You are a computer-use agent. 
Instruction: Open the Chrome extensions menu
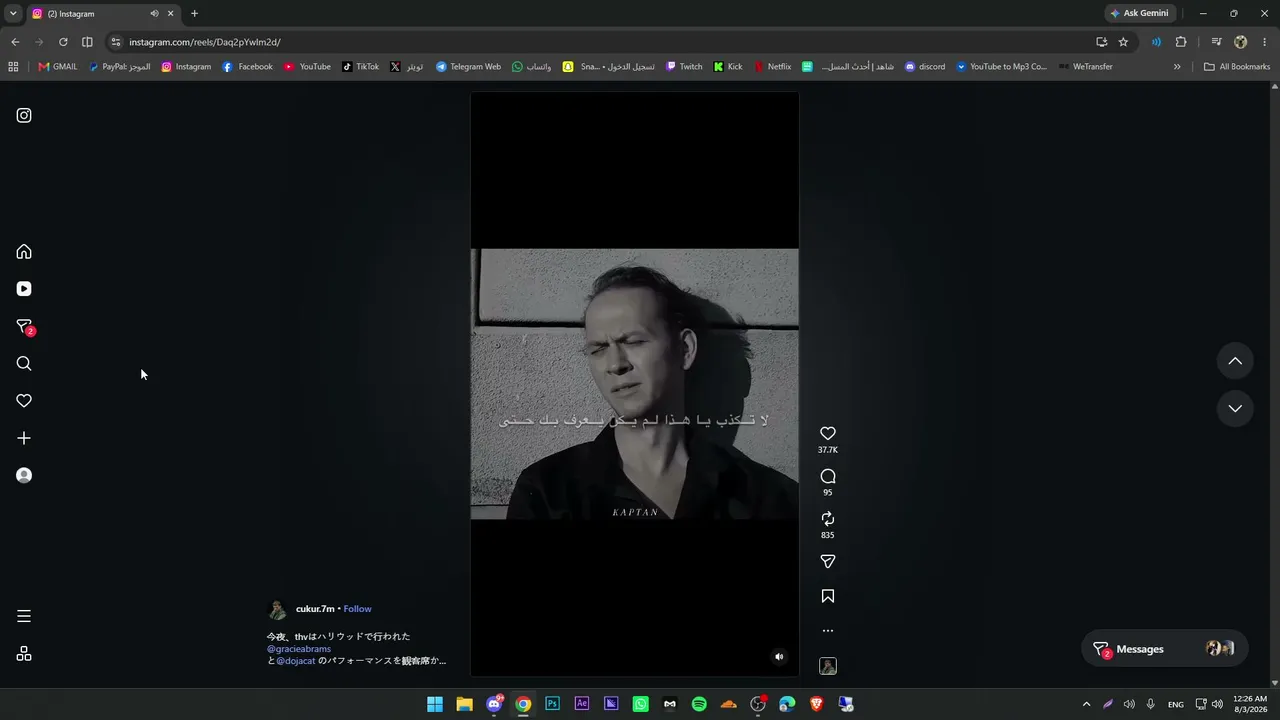[x=1181, y=42]
